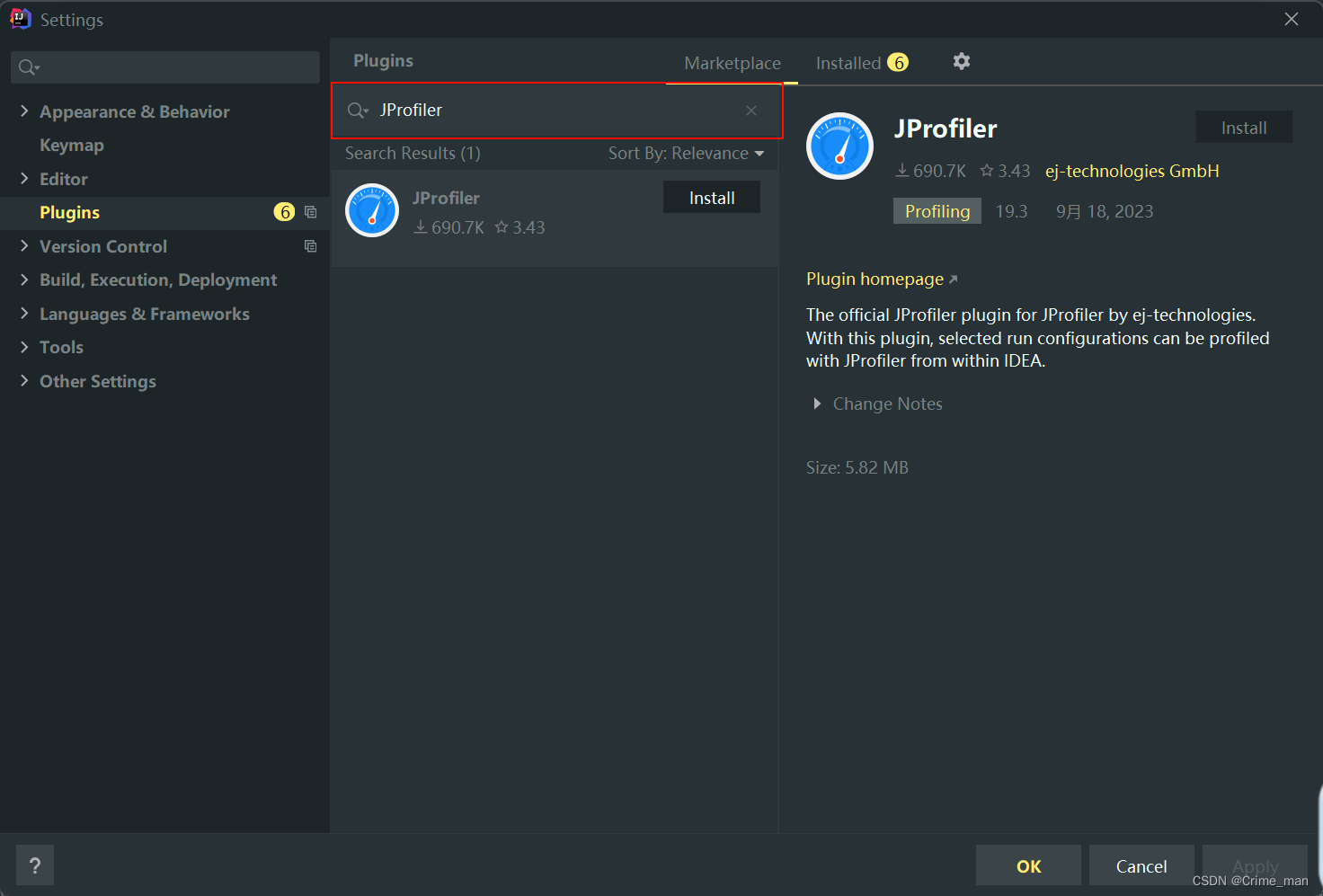1323x896 pixels.
Task: Click the plugin search magnifier icon
Action: (x=358, y=111)
